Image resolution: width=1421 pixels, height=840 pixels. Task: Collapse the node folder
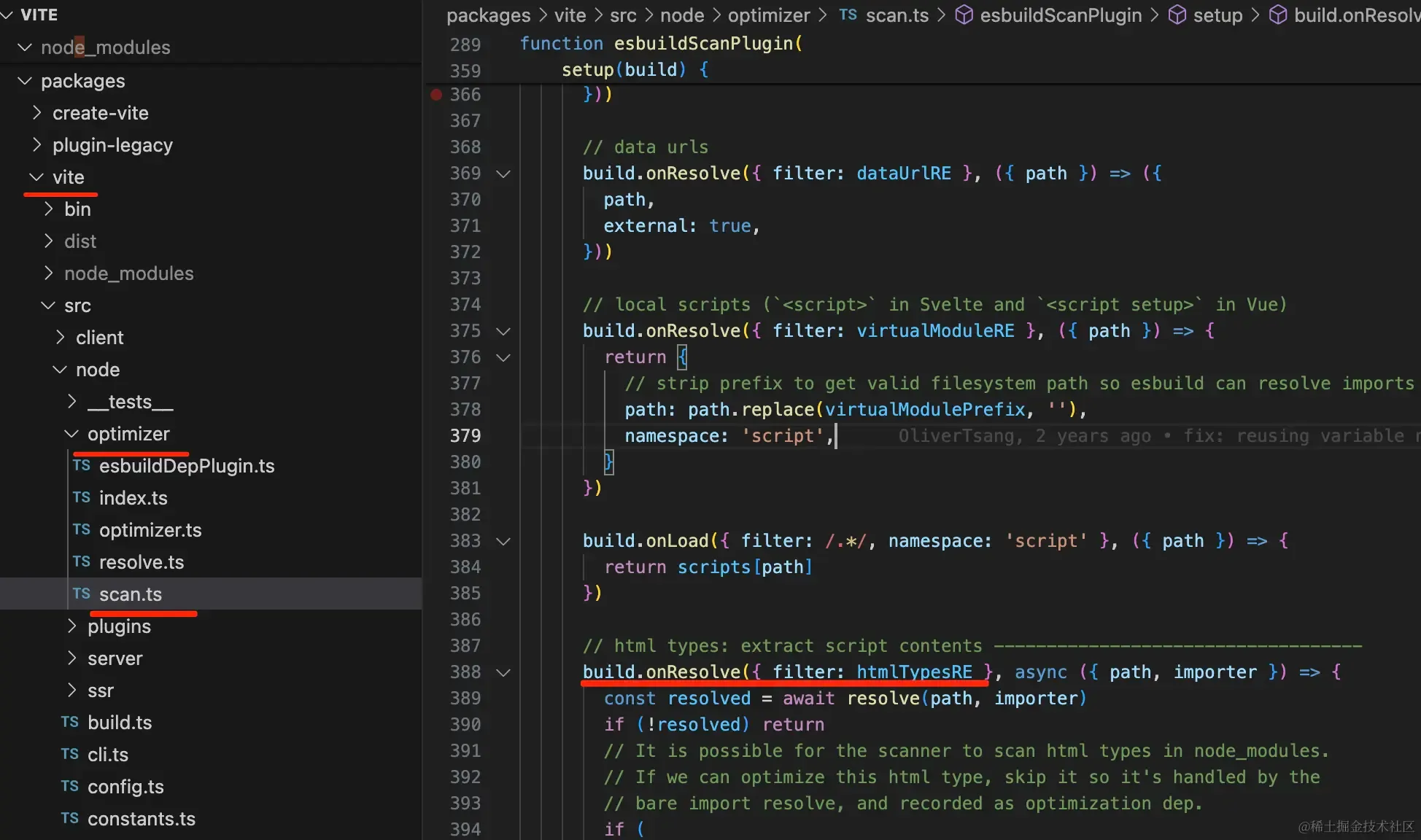tap(60, 369)
